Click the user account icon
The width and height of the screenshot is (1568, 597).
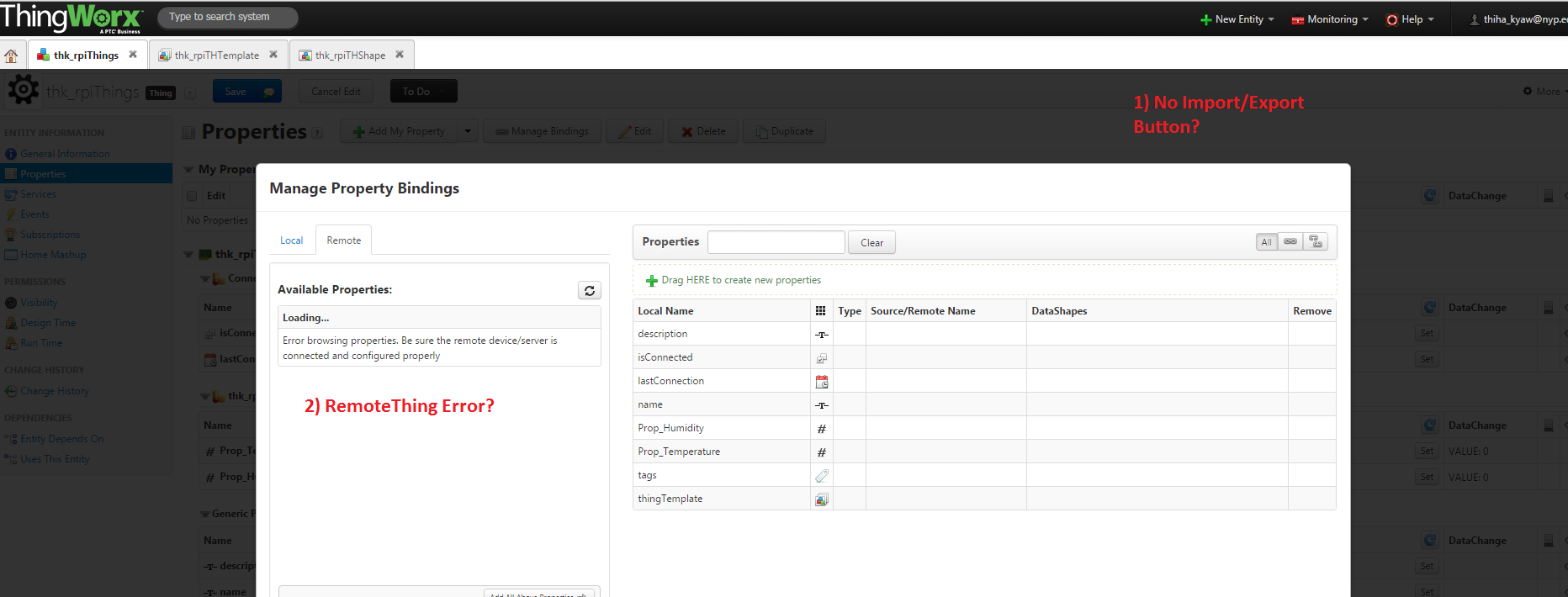pos(1474,19)
